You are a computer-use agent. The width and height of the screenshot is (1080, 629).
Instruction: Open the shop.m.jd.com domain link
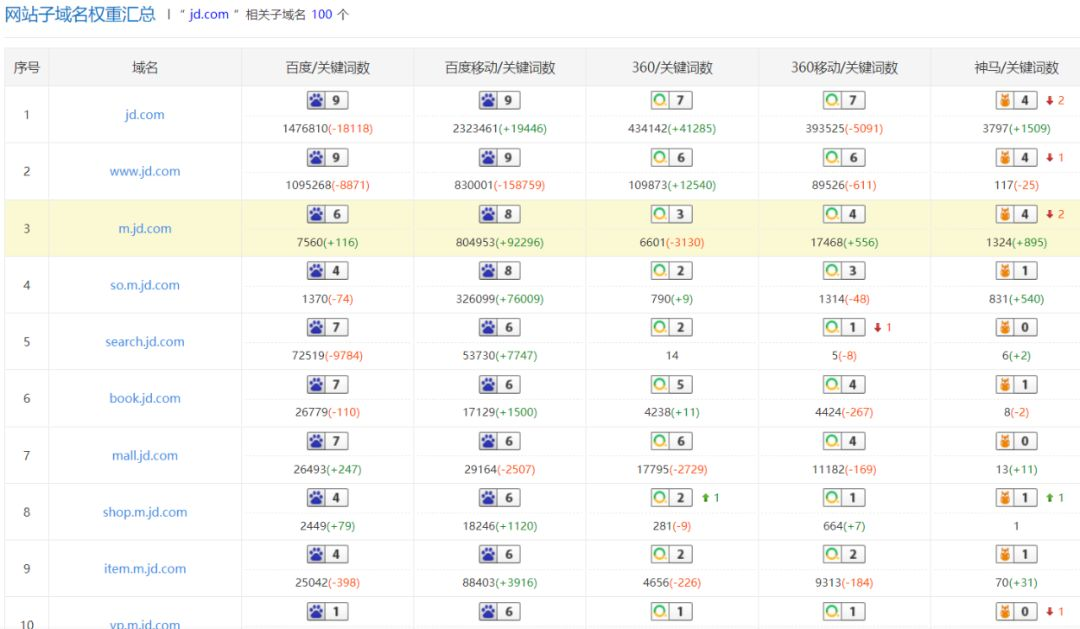[x=145, y=512]
